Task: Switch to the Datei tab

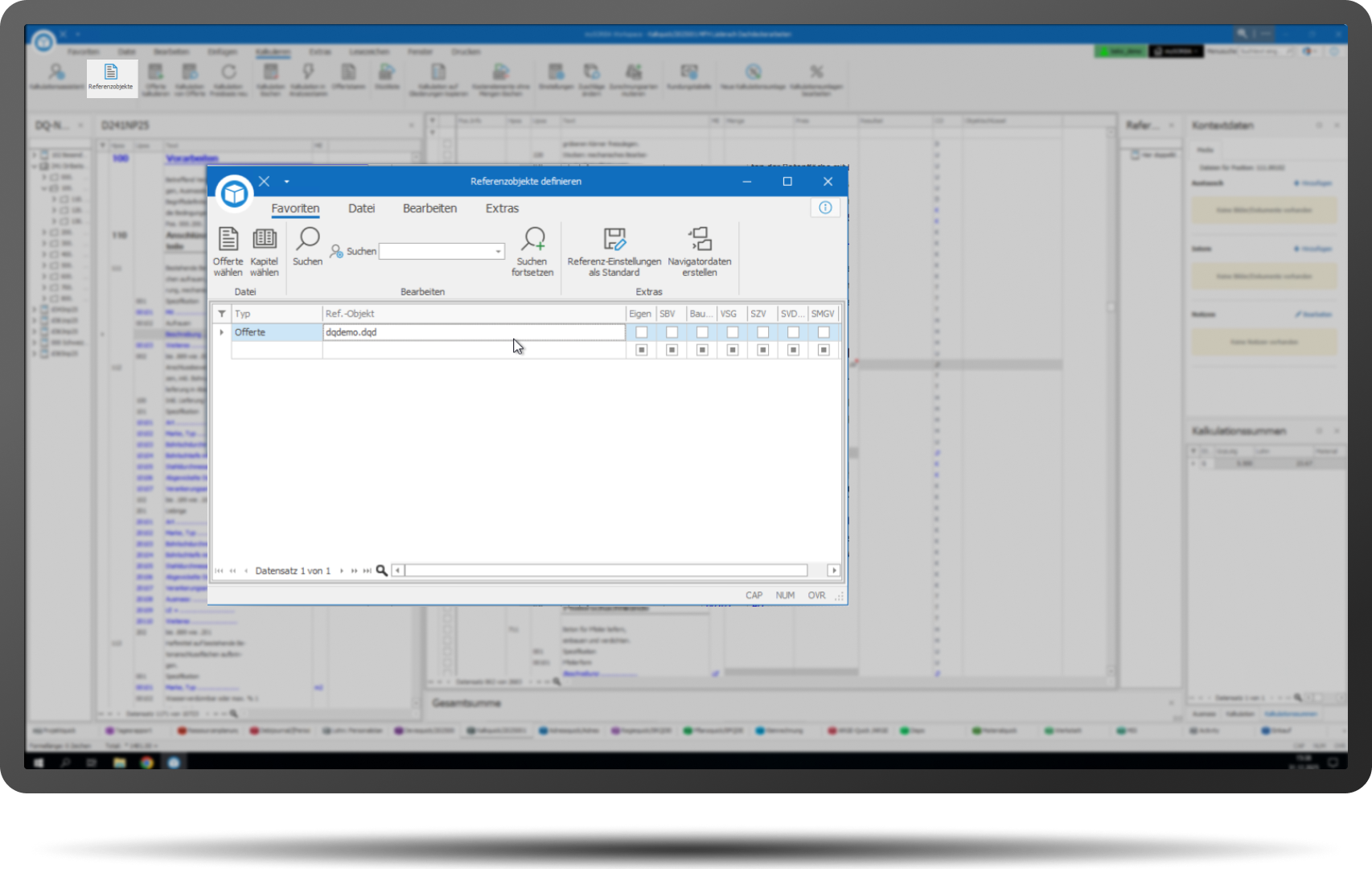Action: point(361,208)
